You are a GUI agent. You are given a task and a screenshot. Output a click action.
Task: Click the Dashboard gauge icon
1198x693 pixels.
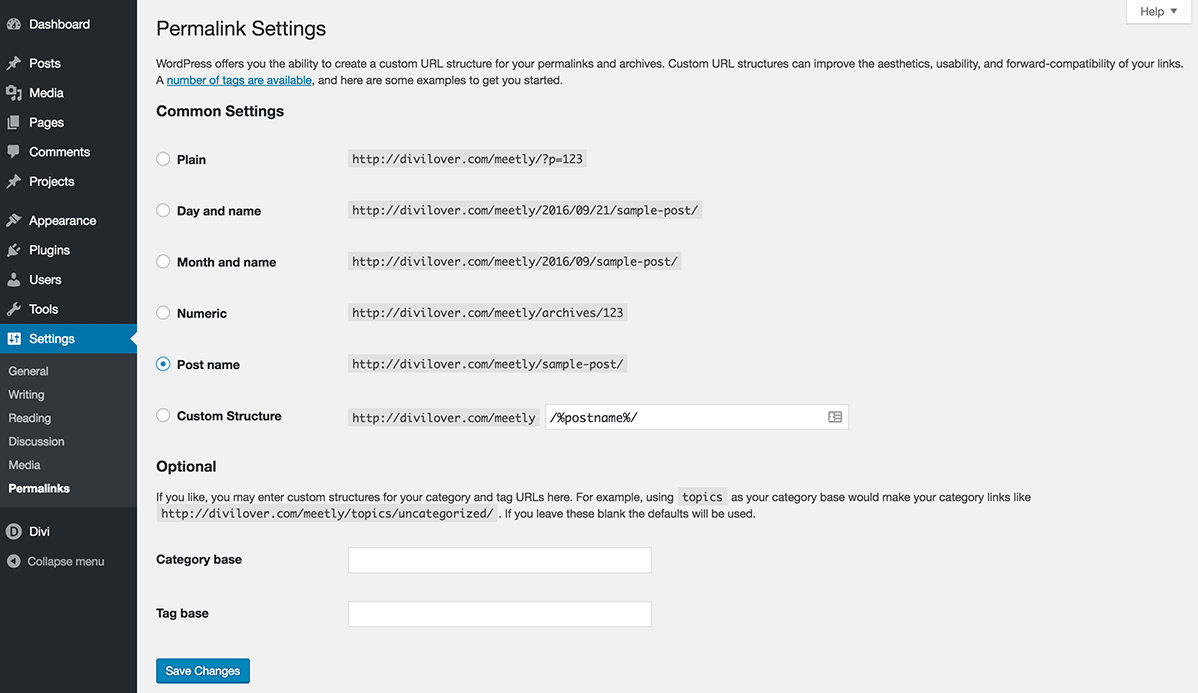(14, 24)
